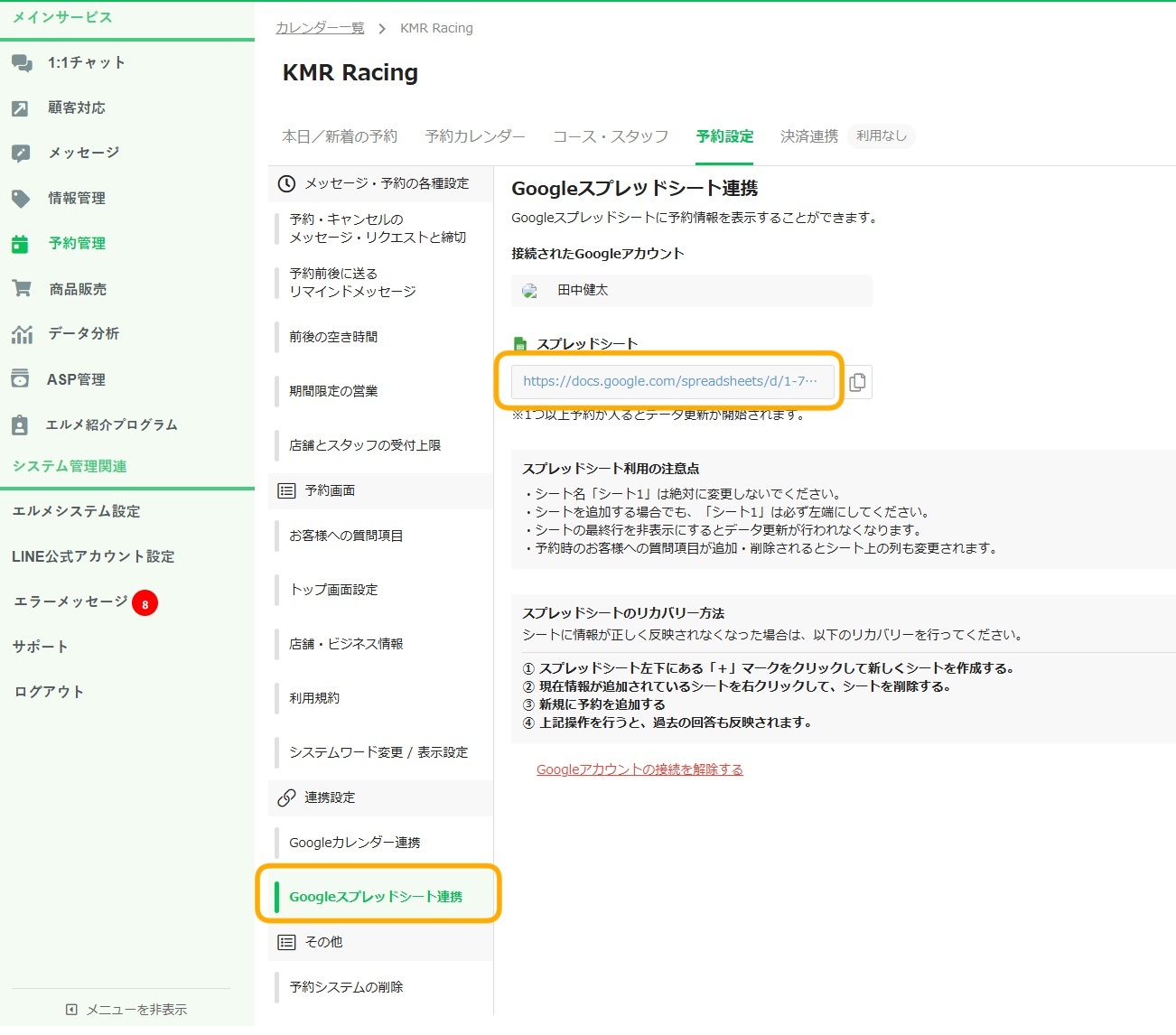Click the red 8 error badge
Viewport: 1176px width, 1035px height.
point(145,603)
